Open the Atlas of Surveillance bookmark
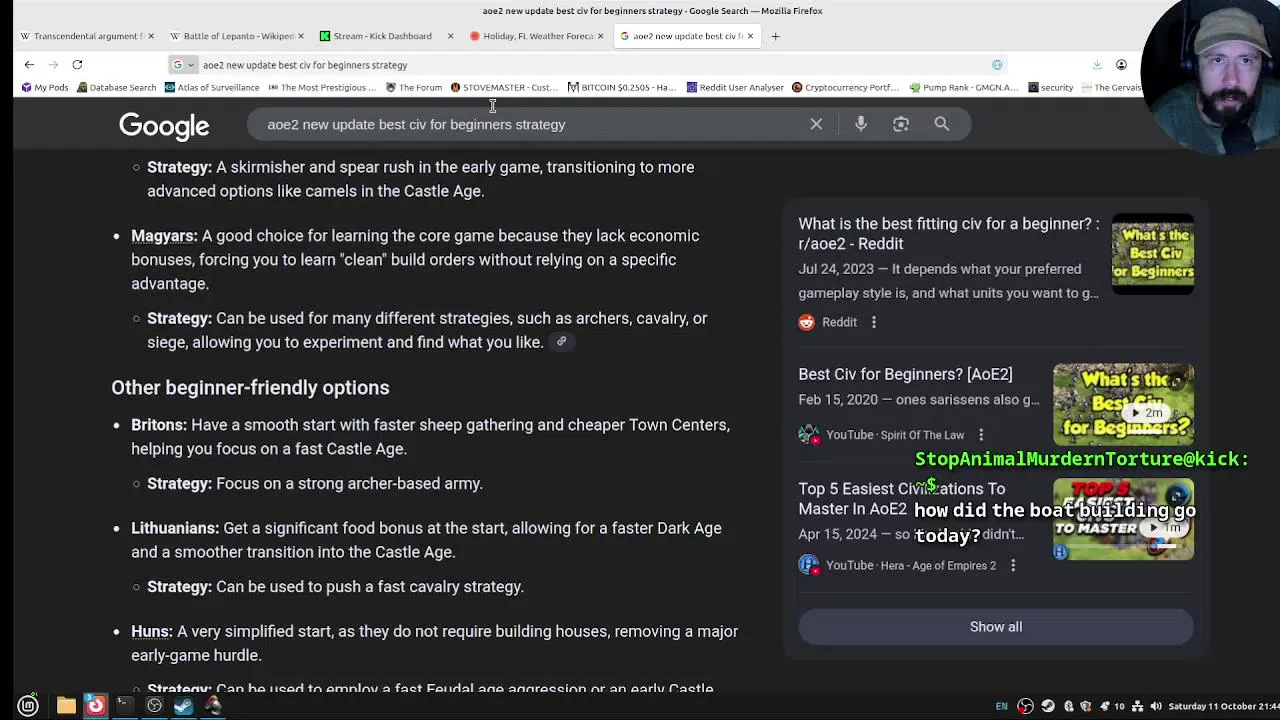The width and height of the screenshot is (1280, 720). (211, 87)
